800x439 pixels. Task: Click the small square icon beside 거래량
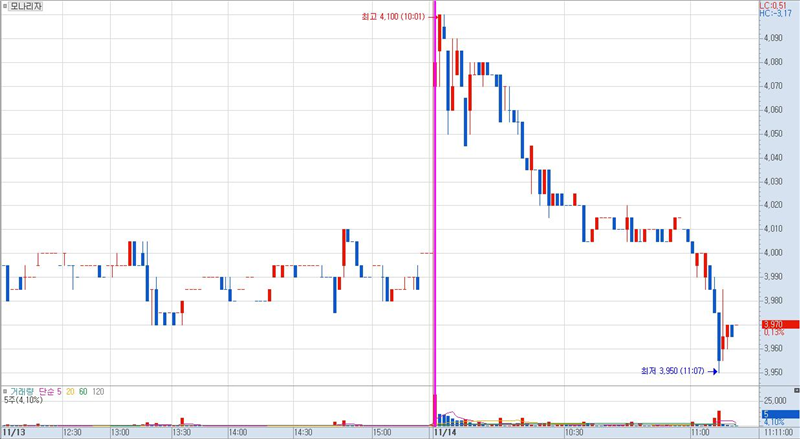coord(4,391)
